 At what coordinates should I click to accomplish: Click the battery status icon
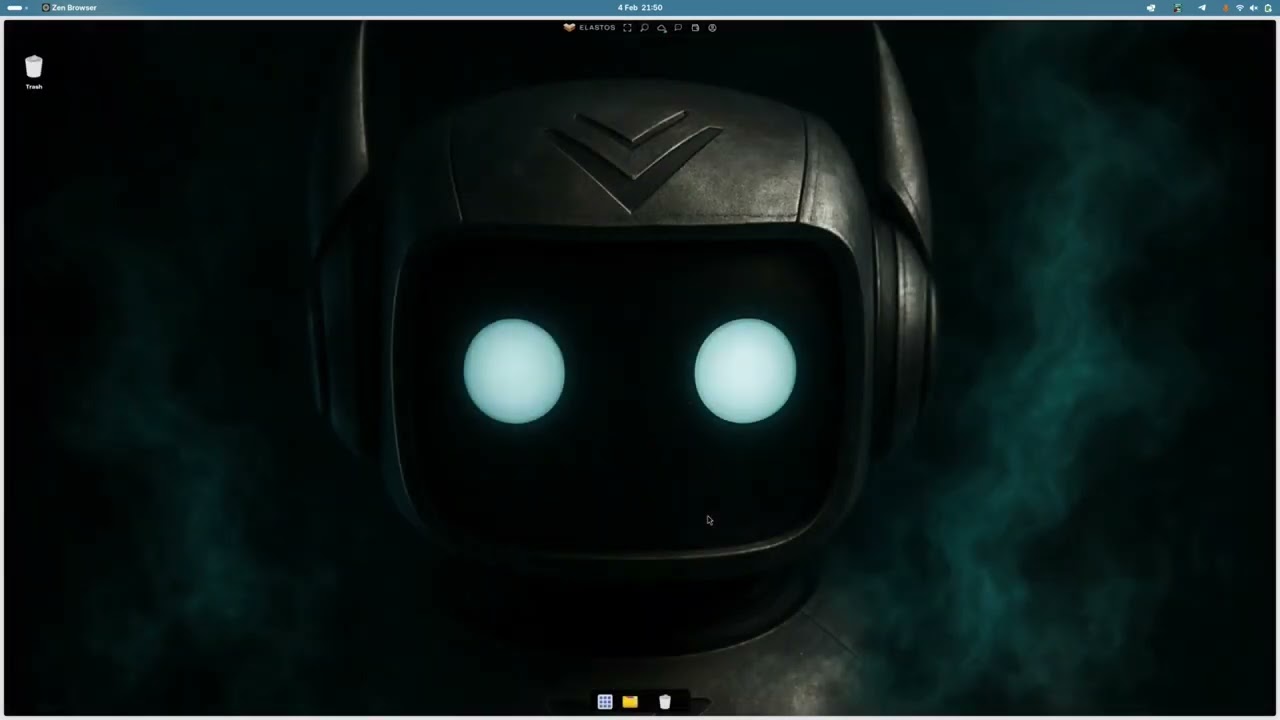coord(1268,8)
